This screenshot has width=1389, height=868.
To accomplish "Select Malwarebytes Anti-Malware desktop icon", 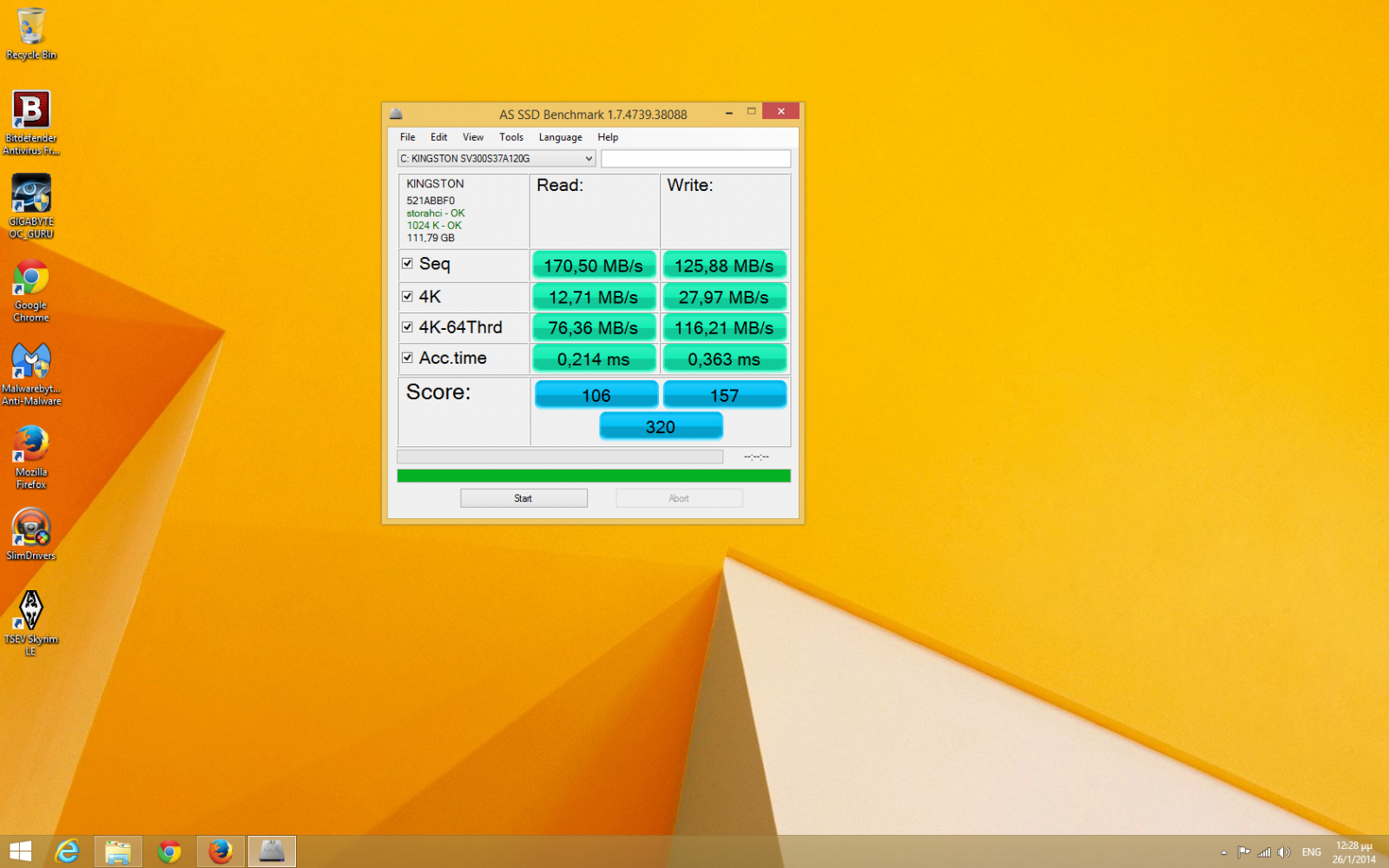I will click(x=31, y=374).
